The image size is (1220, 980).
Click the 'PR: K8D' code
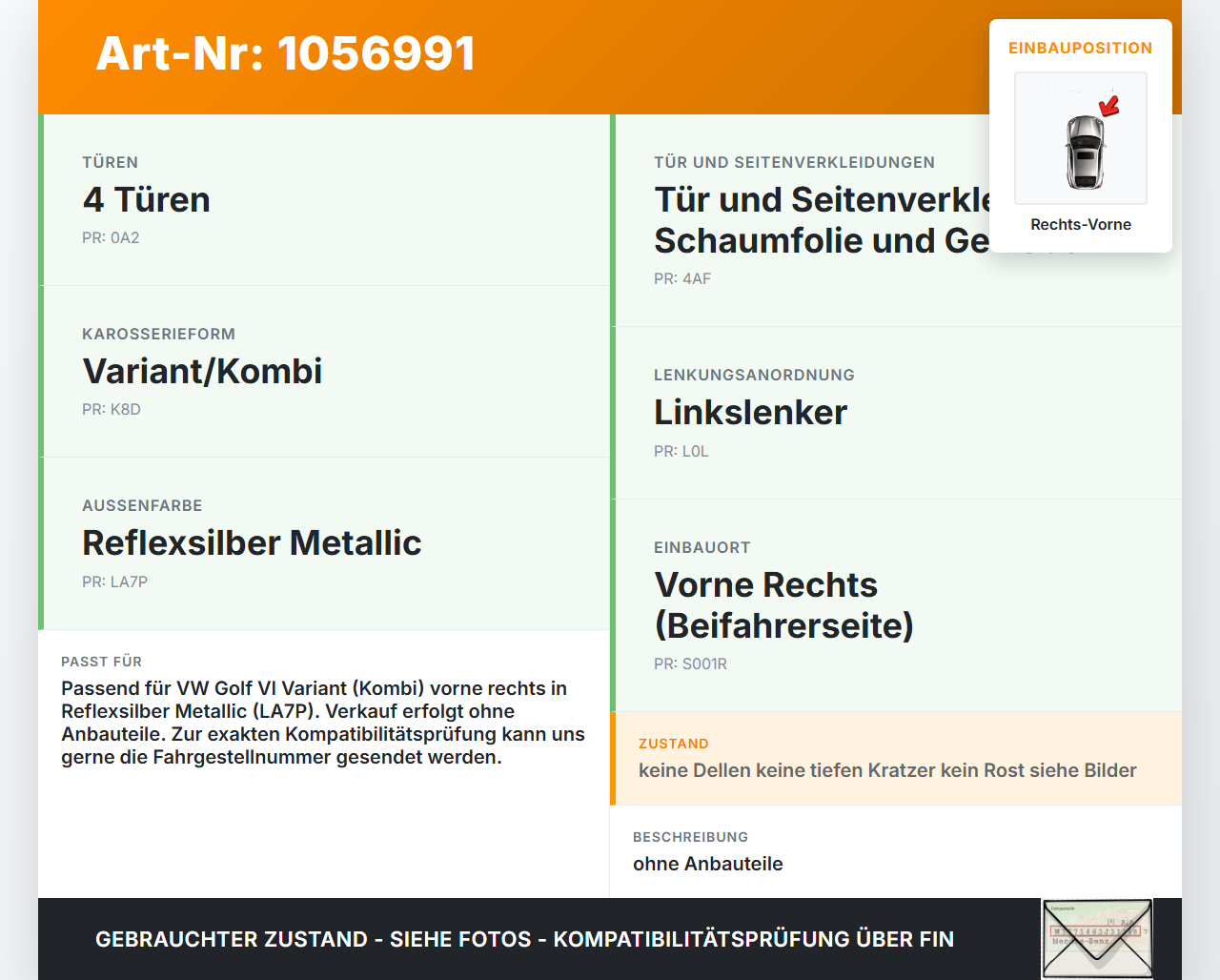[x=112, y=409]
